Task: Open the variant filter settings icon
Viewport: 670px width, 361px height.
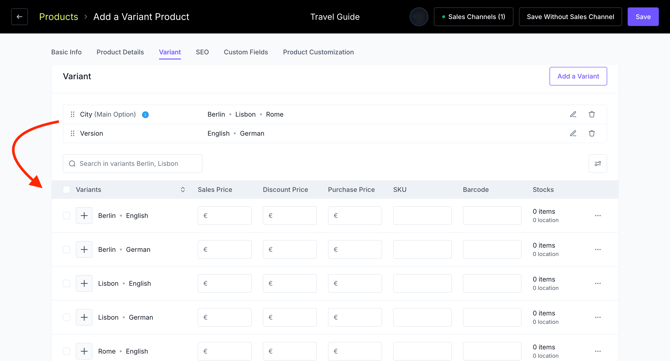Action: coord(598,164)
